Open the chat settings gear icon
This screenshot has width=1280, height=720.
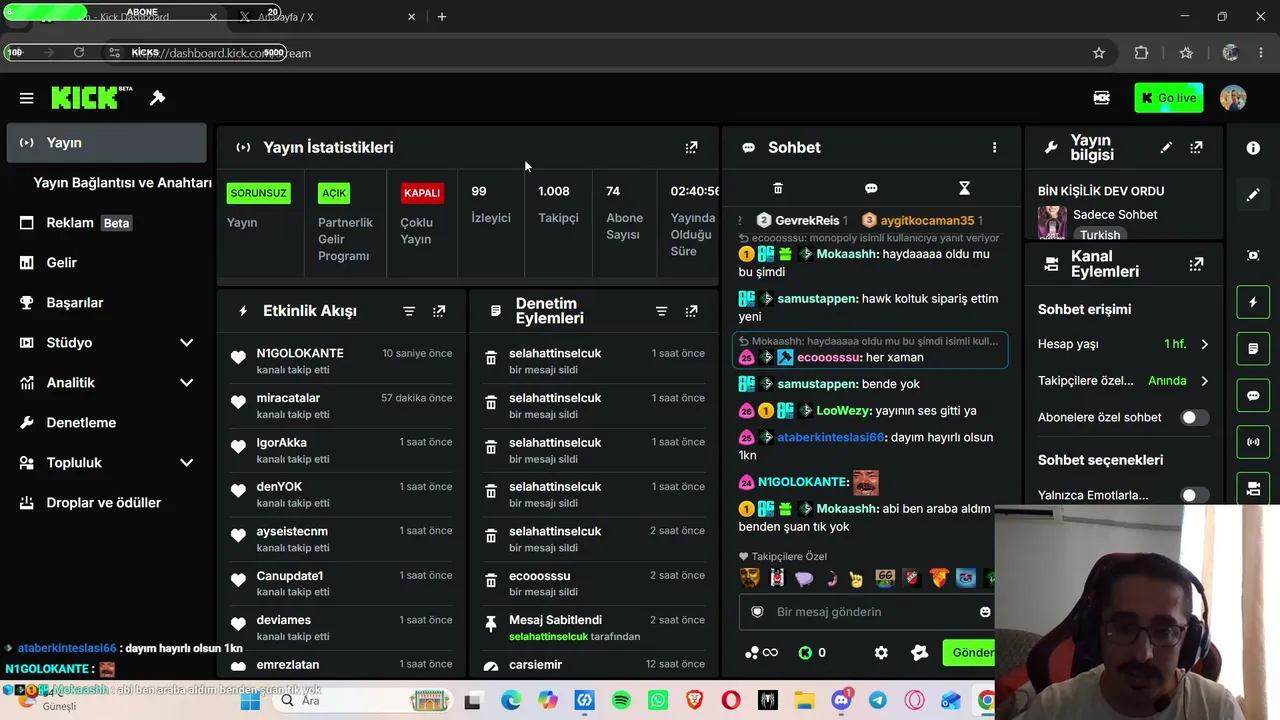(881, 653)
